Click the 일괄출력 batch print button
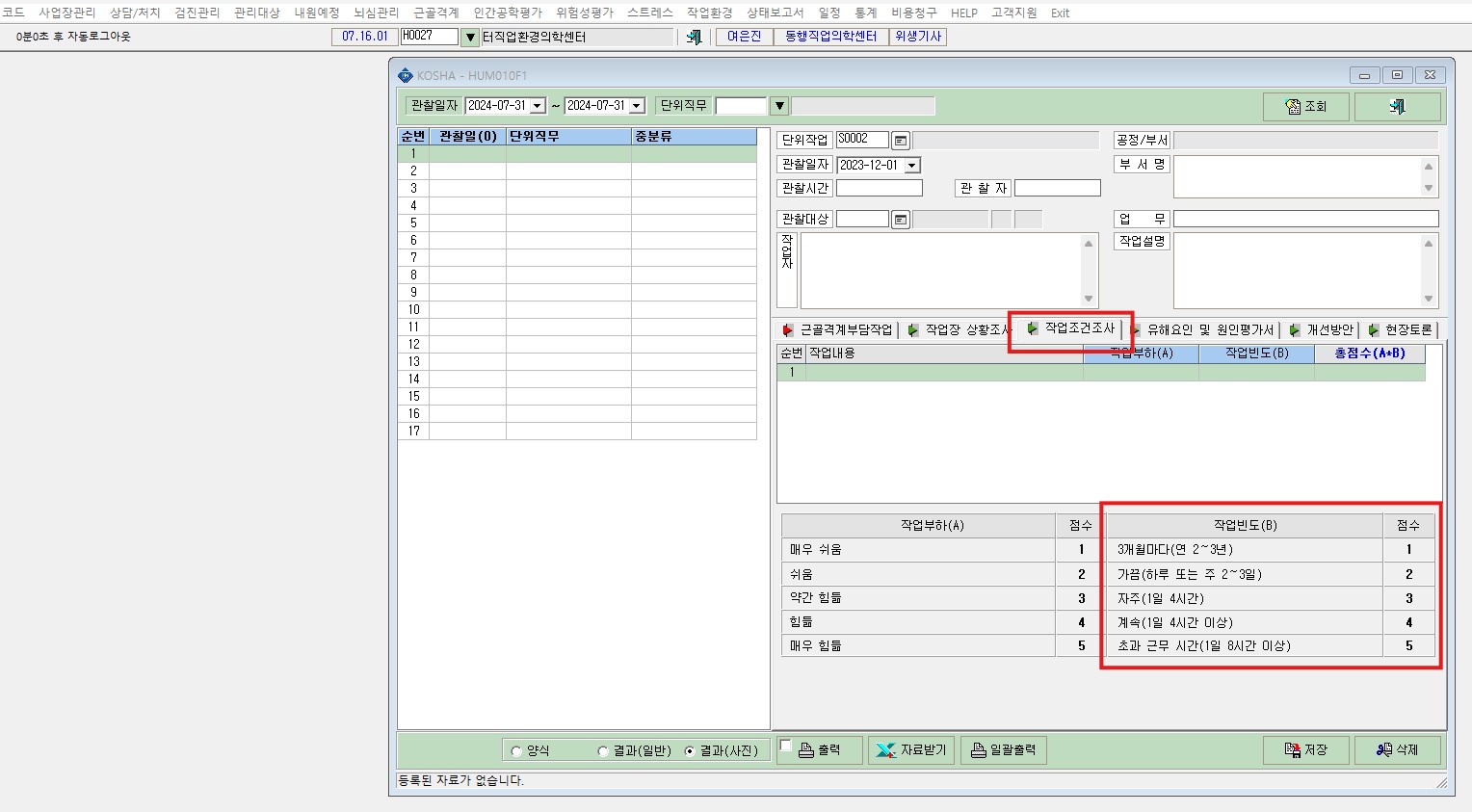The height and width of the screenshot is (812, 1472). pyautogui.click(x=1003, y=750)
